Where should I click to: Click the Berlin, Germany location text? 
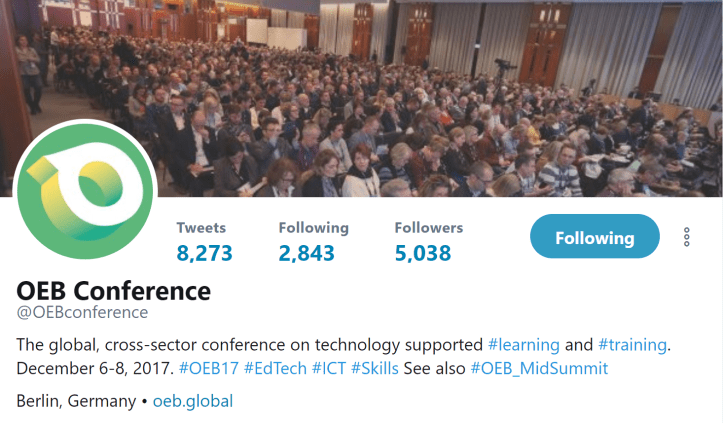pos(76,401)
